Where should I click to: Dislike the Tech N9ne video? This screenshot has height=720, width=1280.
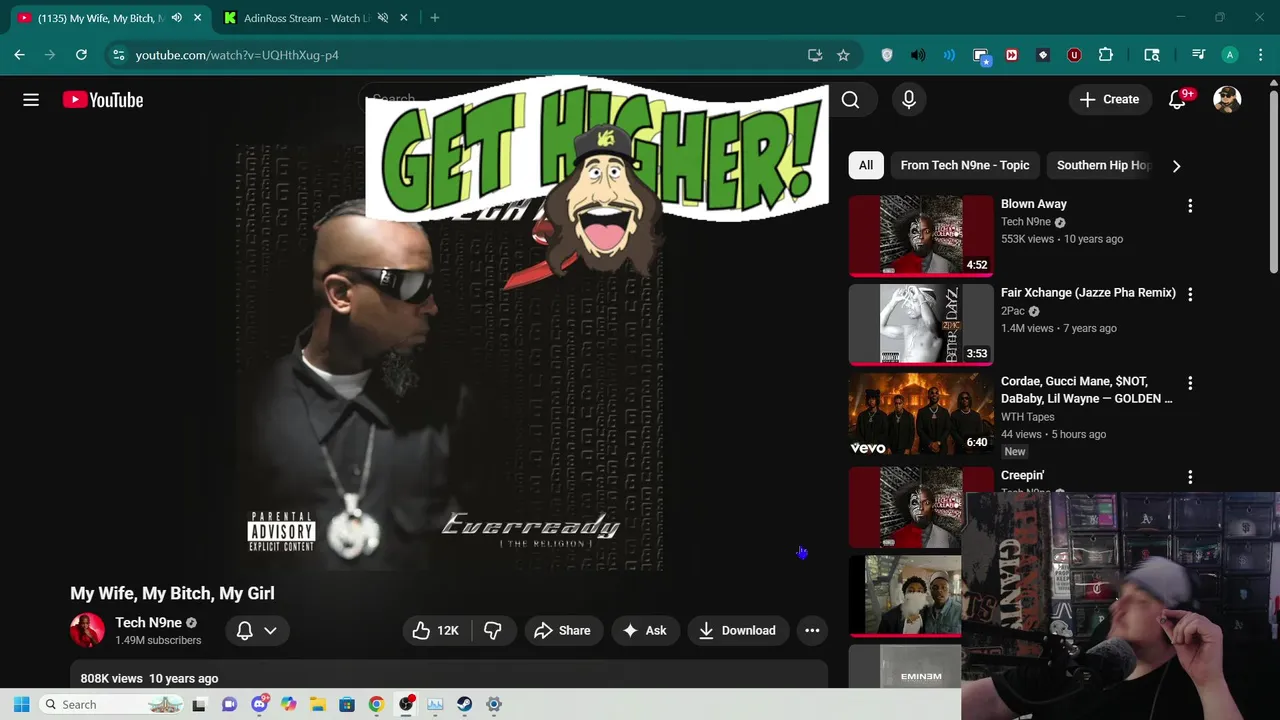coord(493,631)
